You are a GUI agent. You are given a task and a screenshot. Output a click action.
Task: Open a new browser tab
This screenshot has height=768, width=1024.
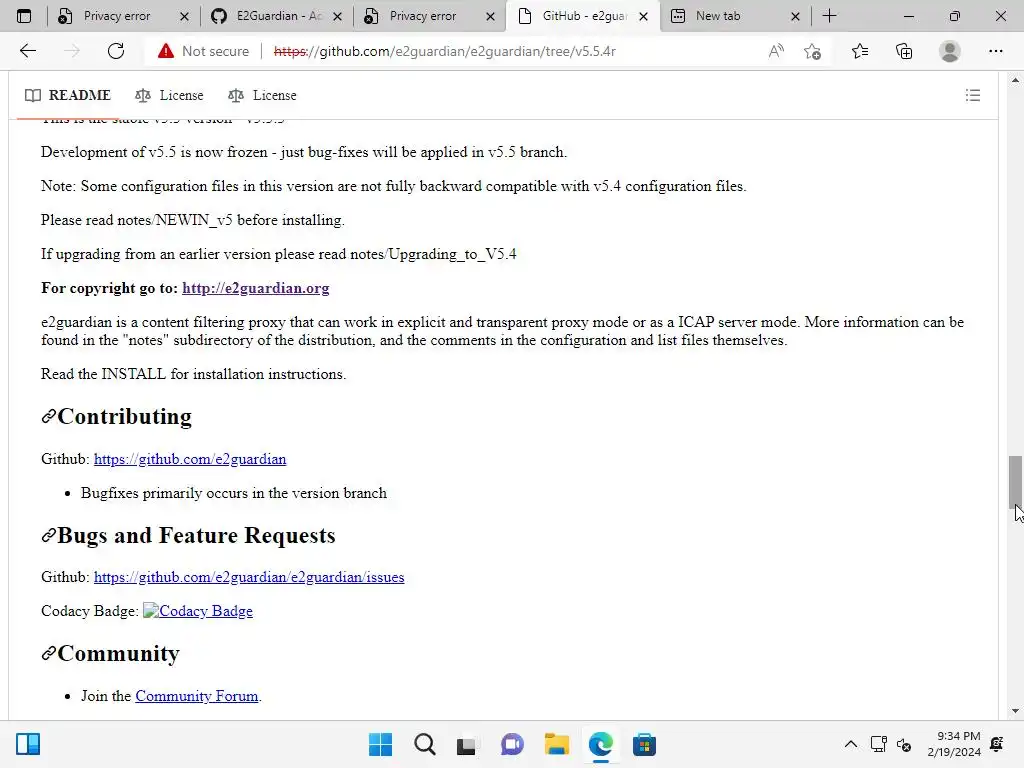coord(829,16)
